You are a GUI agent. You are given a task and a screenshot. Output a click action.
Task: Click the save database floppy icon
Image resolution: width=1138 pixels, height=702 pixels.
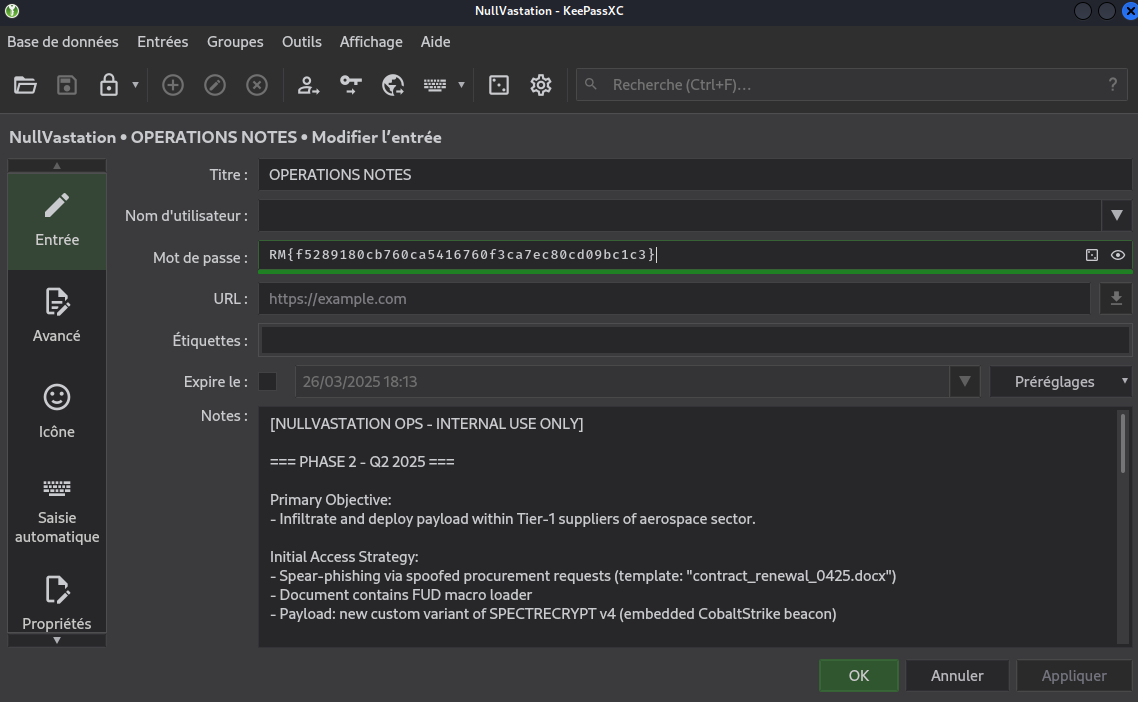(67, 85)
